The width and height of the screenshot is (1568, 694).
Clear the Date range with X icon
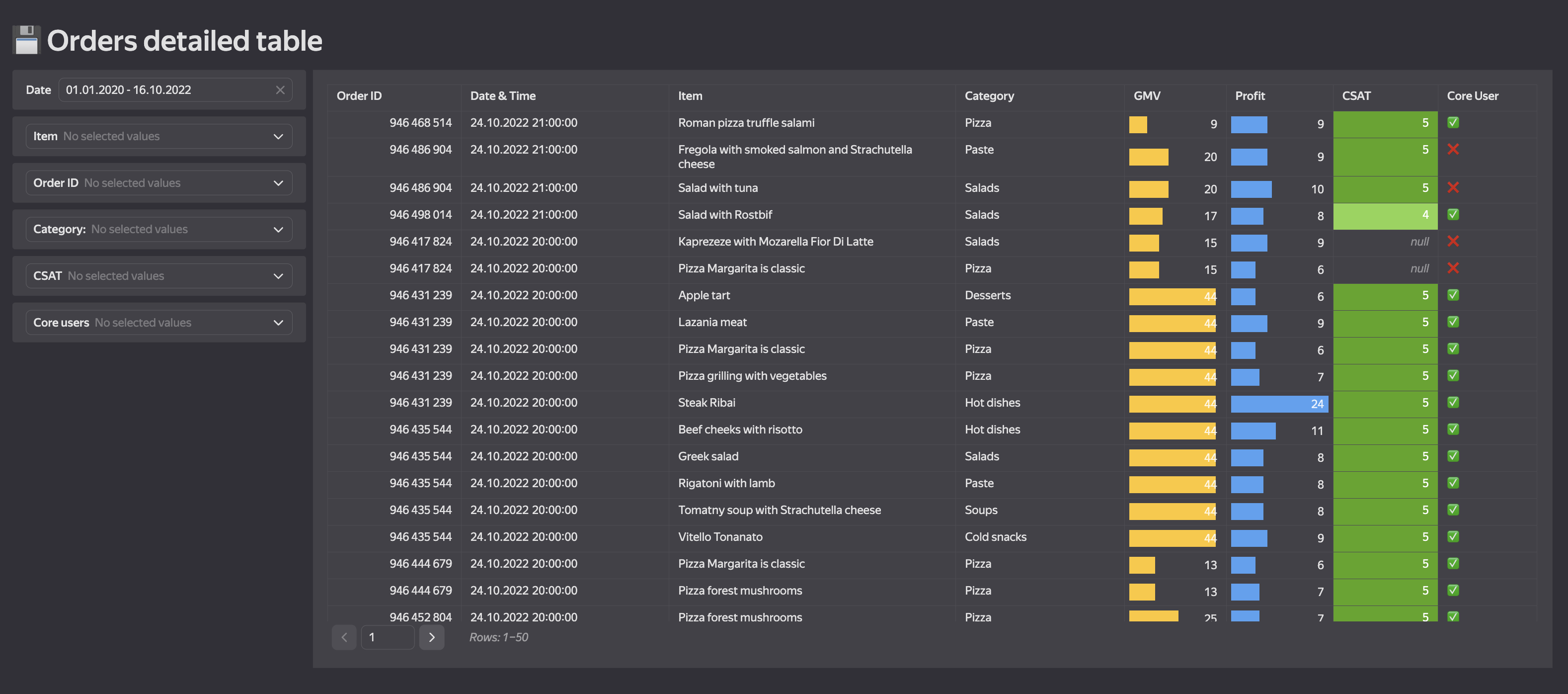point(280,89)
